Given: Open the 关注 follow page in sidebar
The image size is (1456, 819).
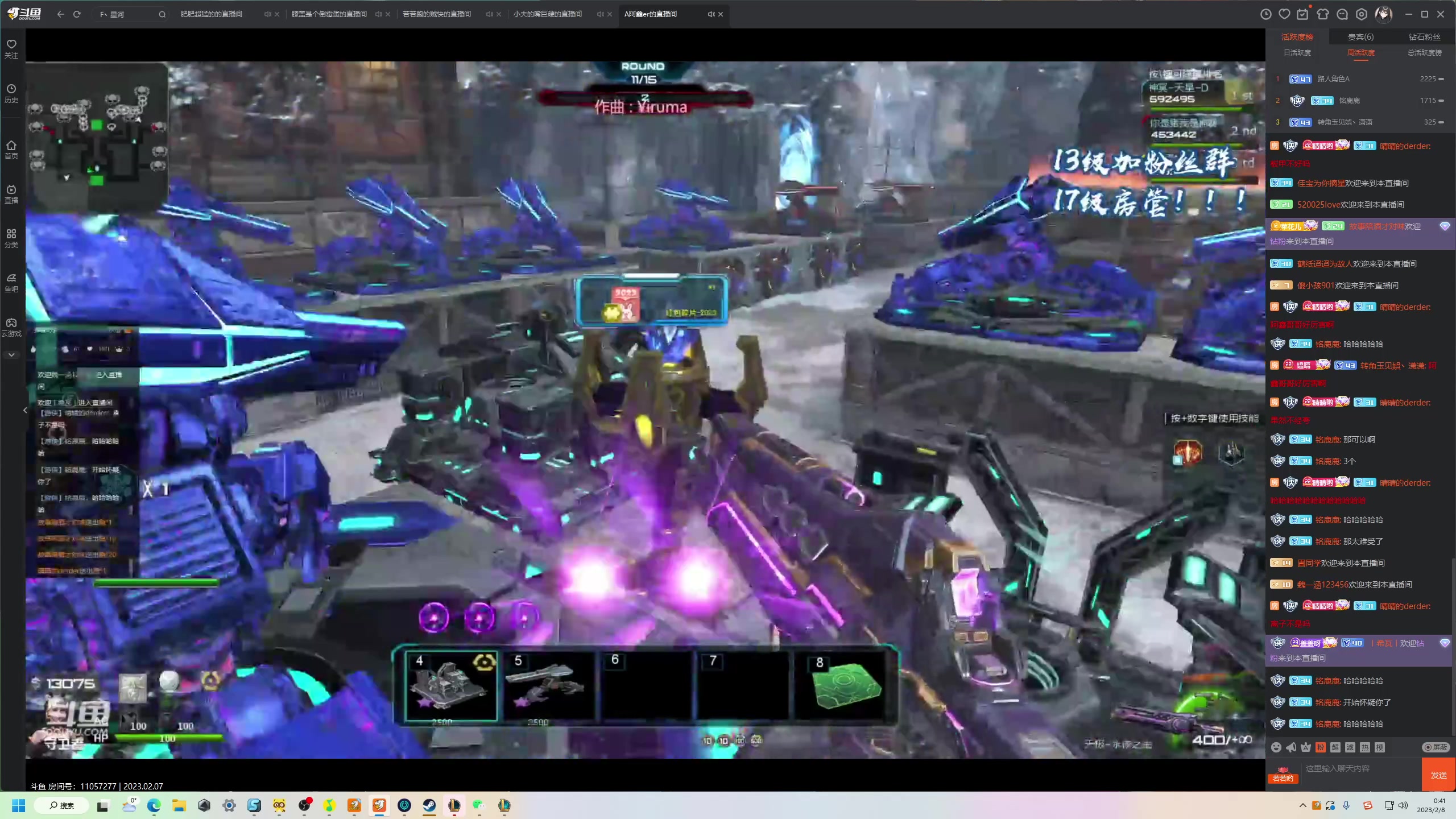Looking at the screenshot, I should [x=11, y=49].
